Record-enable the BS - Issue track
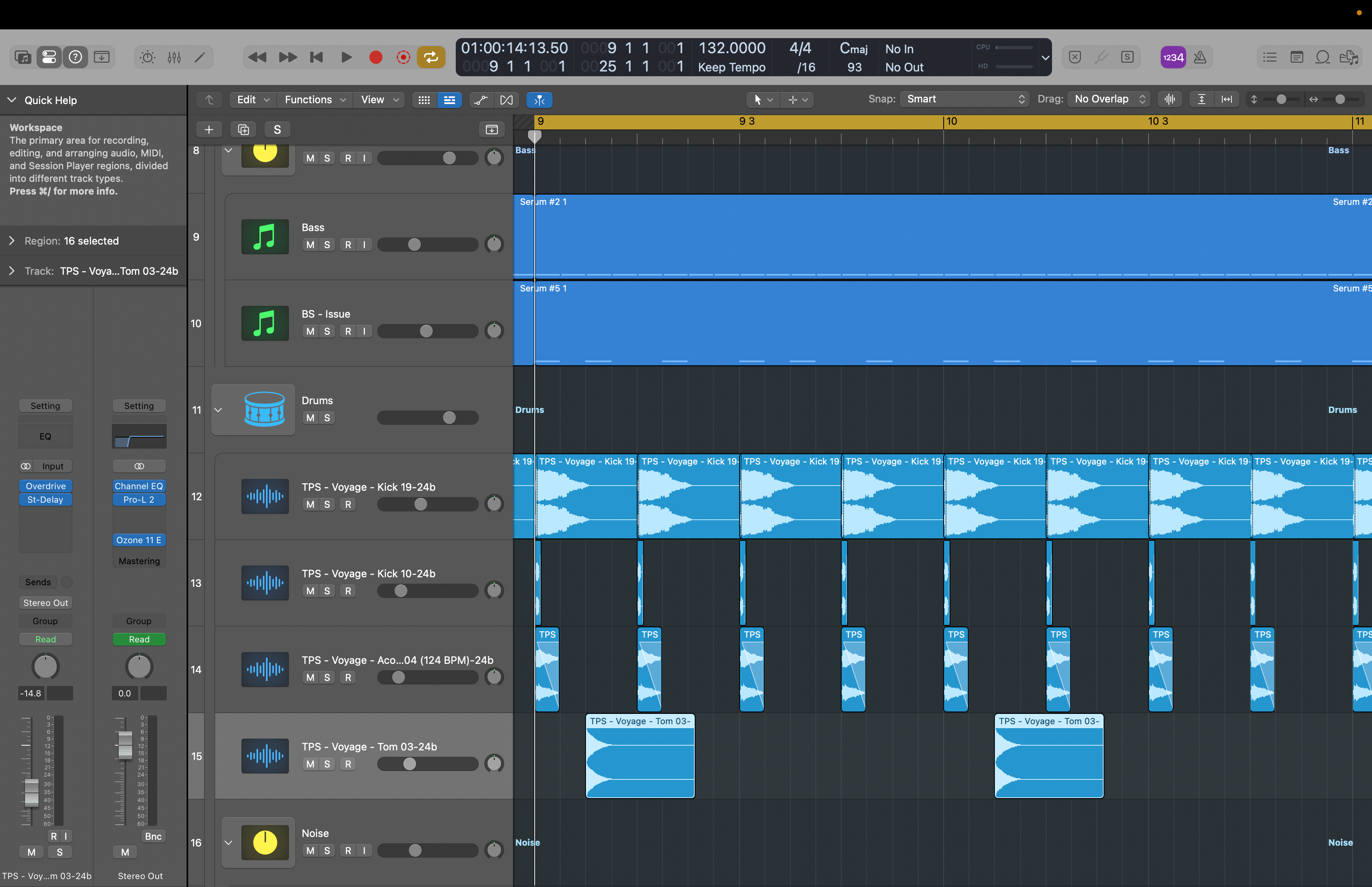This screenshot has height=887, width=1372. (348, 331)
